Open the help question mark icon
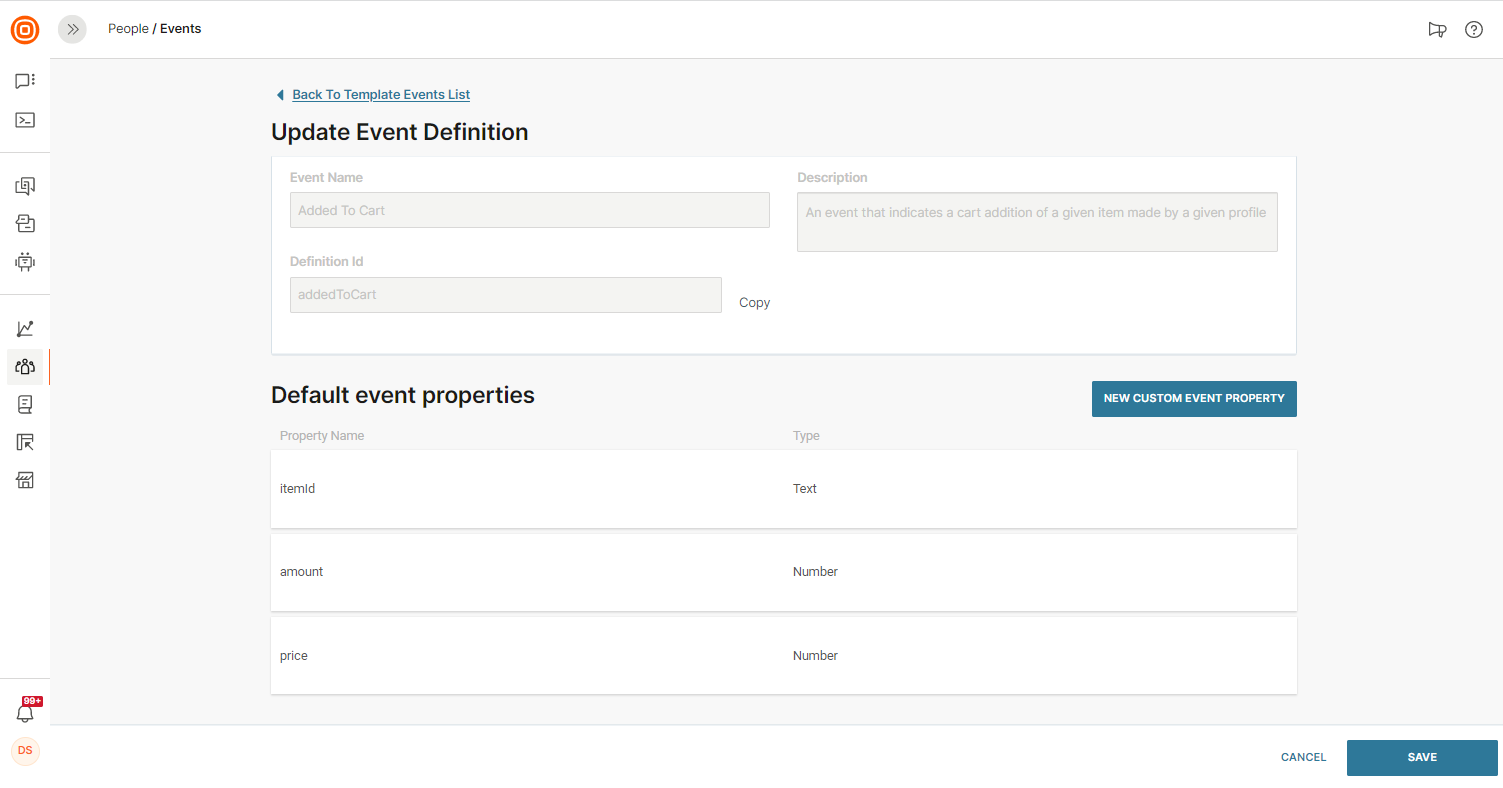 click(x=1473, y=30)
